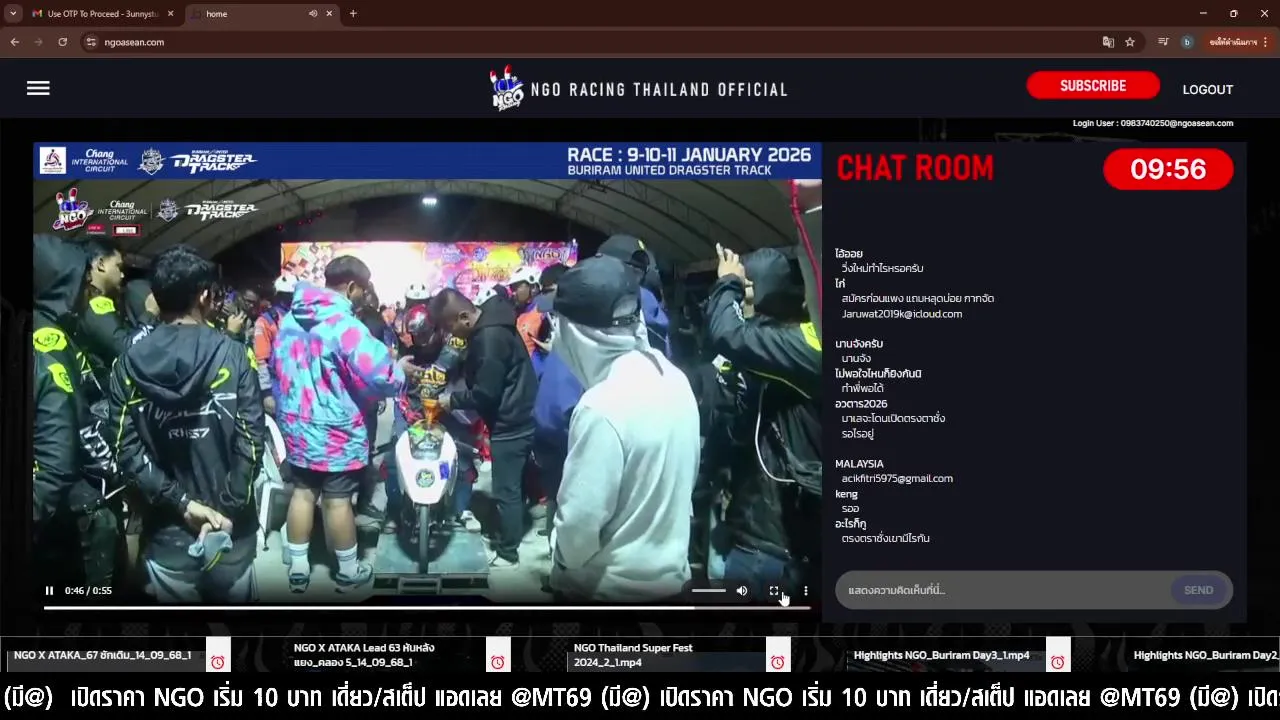The width and height of the screenshot is (1280, 720).
Task: Click the Login User email text
Action: point(1153,123)
